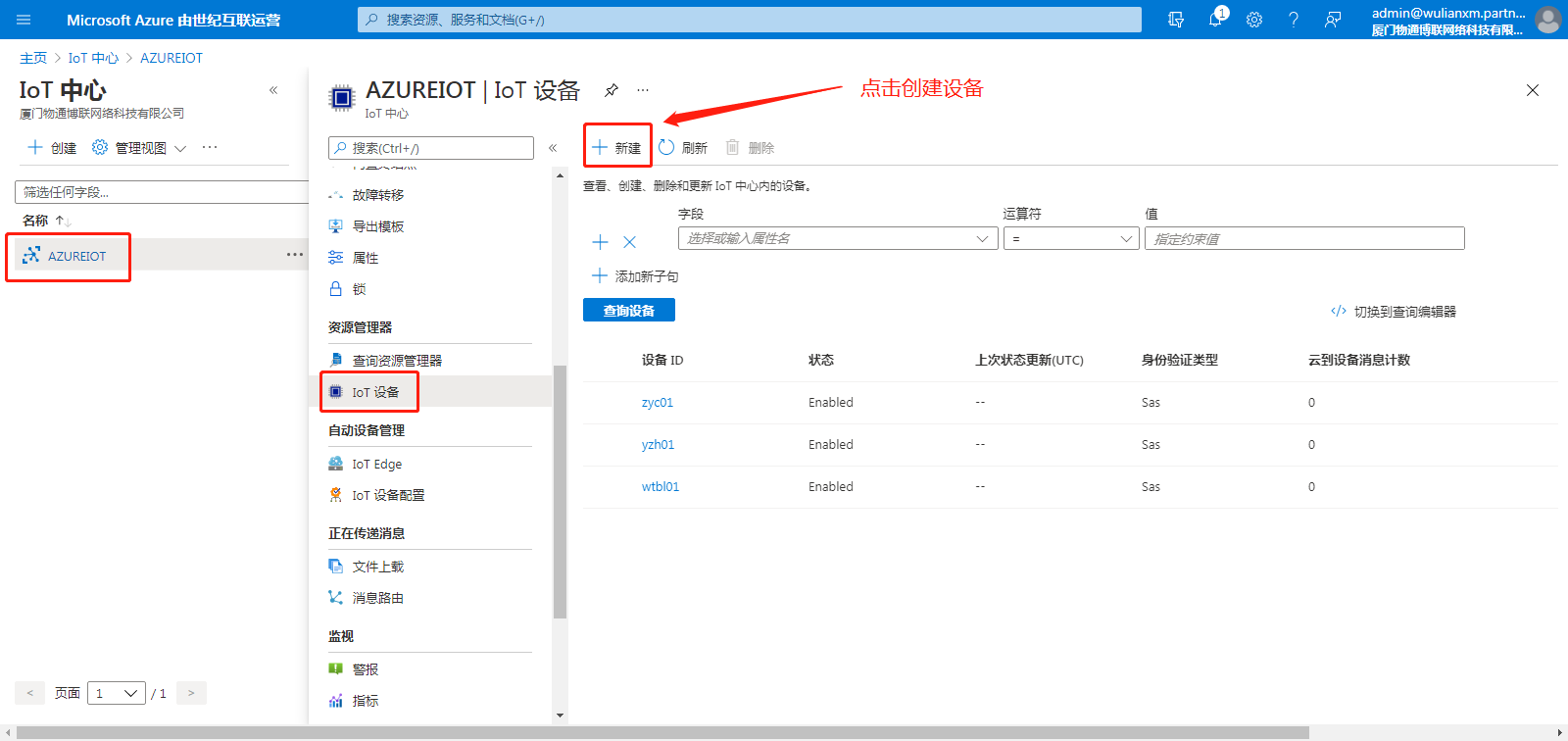The width and height of the screenshot is (1568, 741).
Task: Click the account avatar picture
Action: 1548,20
